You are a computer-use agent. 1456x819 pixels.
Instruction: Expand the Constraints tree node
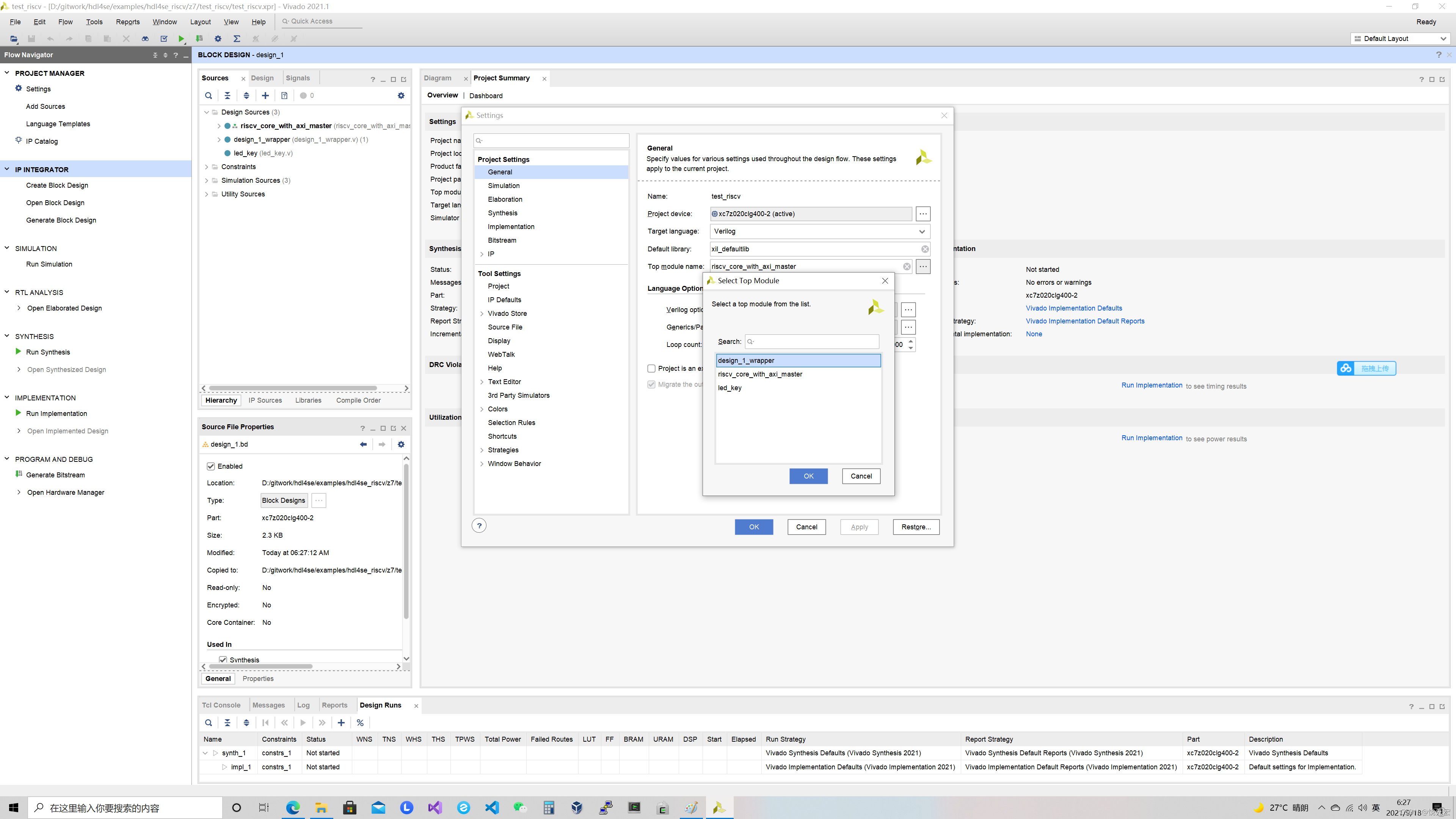pos(207,167)
